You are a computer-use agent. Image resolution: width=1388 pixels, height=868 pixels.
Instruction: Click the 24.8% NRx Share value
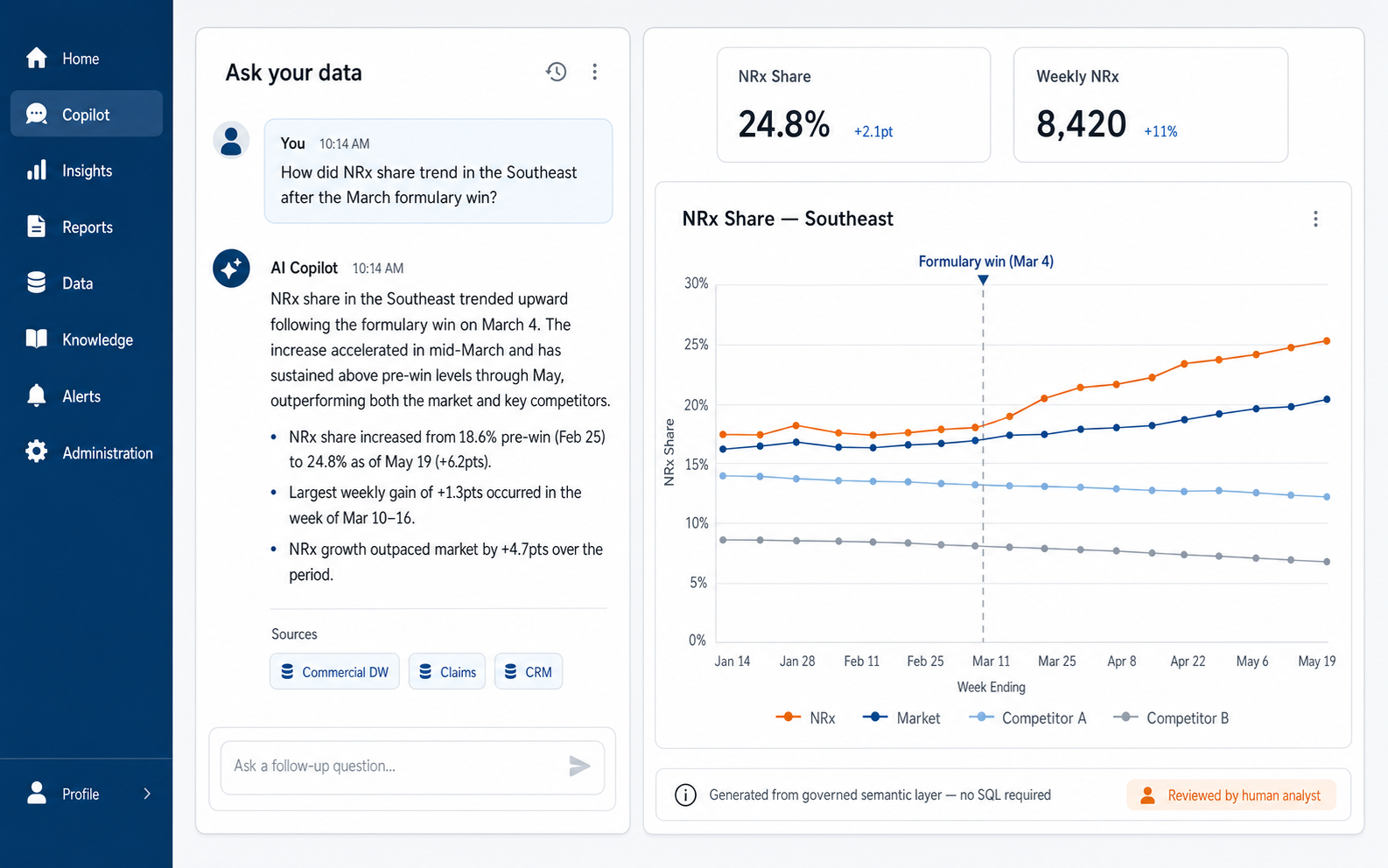point(783,124)
